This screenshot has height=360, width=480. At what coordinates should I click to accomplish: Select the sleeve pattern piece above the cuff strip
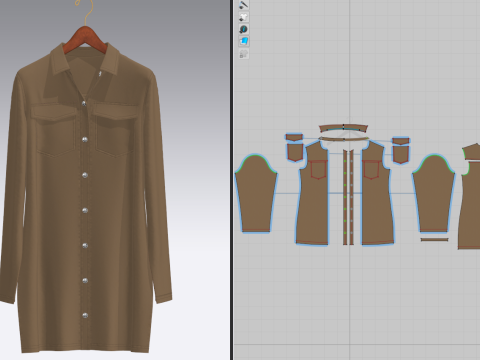[434, 194]
